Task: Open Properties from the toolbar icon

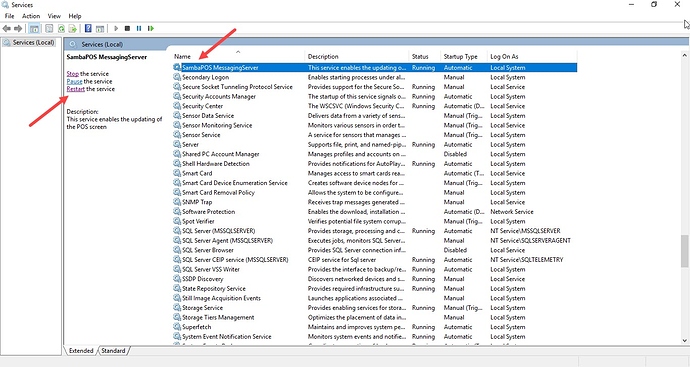Action: tap(49, 29)
